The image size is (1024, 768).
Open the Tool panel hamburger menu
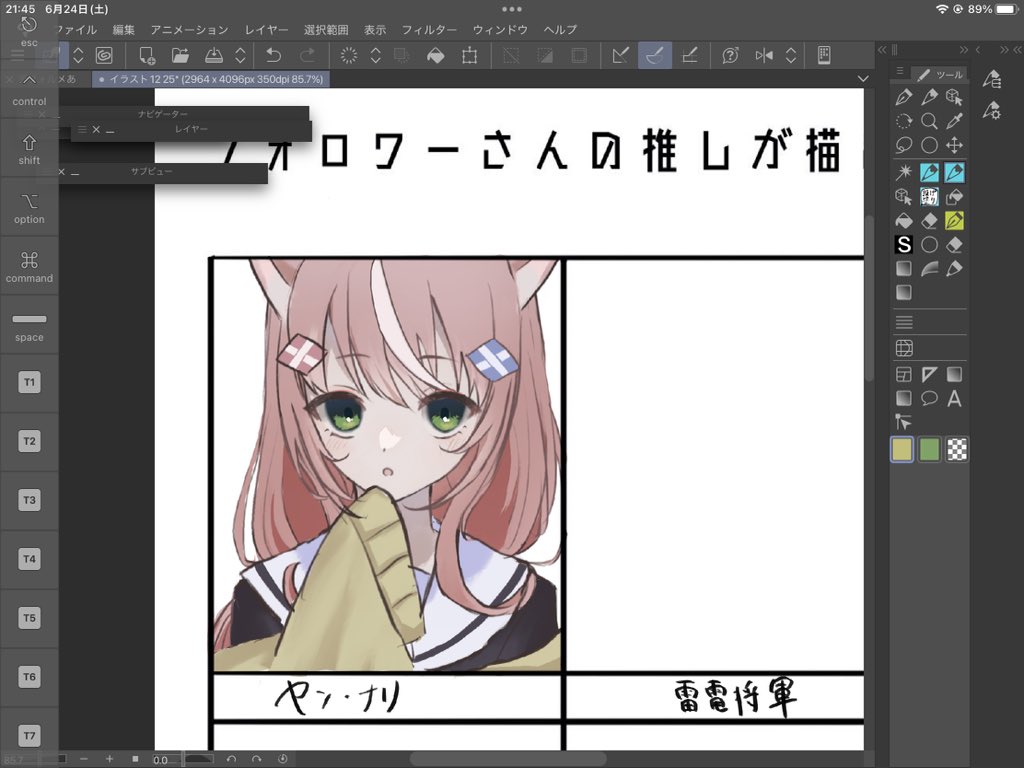click(900, 71)
